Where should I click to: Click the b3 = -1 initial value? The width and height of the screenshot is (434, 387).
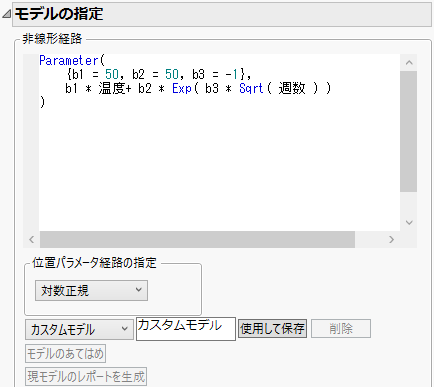pyautogui.click(x=215, y=74)
